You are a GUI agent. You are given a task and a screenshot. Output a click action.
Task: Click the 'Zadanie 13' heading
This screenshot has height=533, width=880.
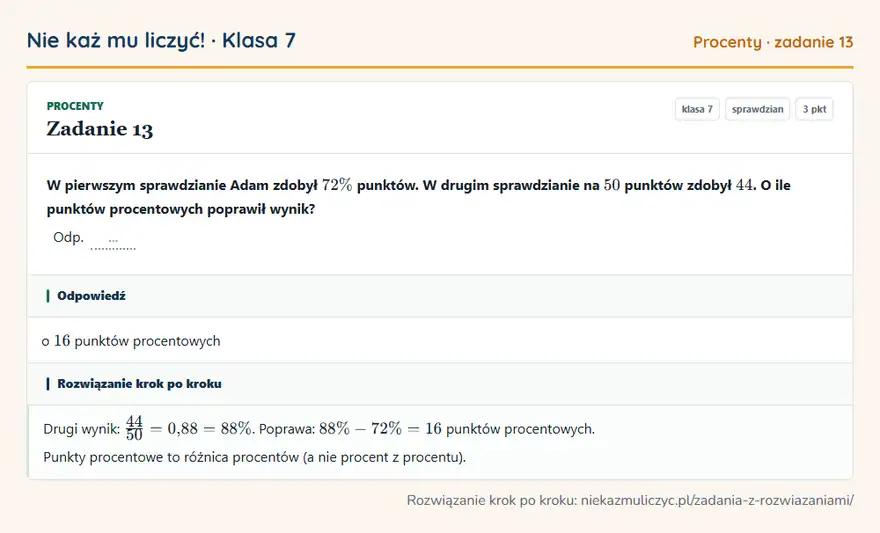point(99,129)
